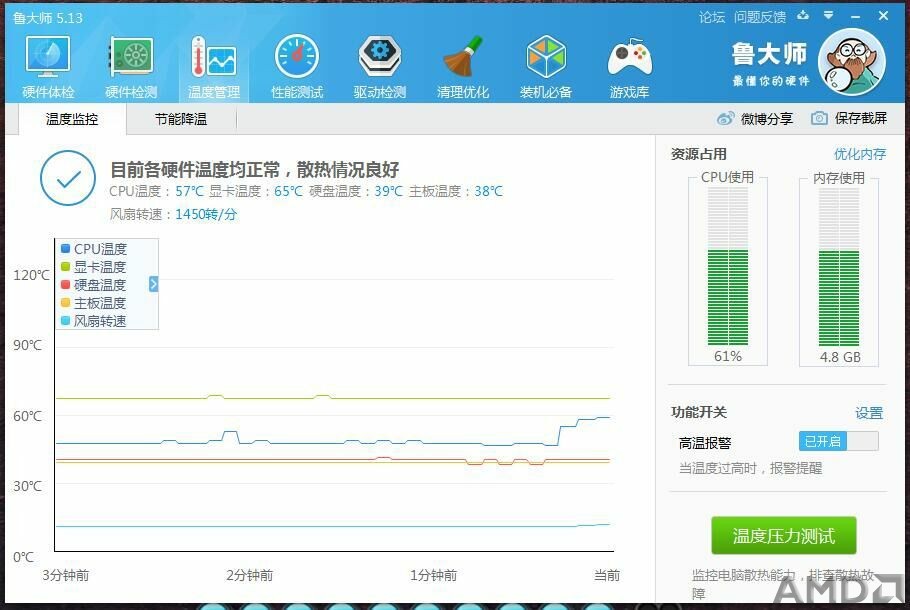This screenshot has height=610, width=910.
Task: Click the 优化内存 link
Action: coord(860,154)
